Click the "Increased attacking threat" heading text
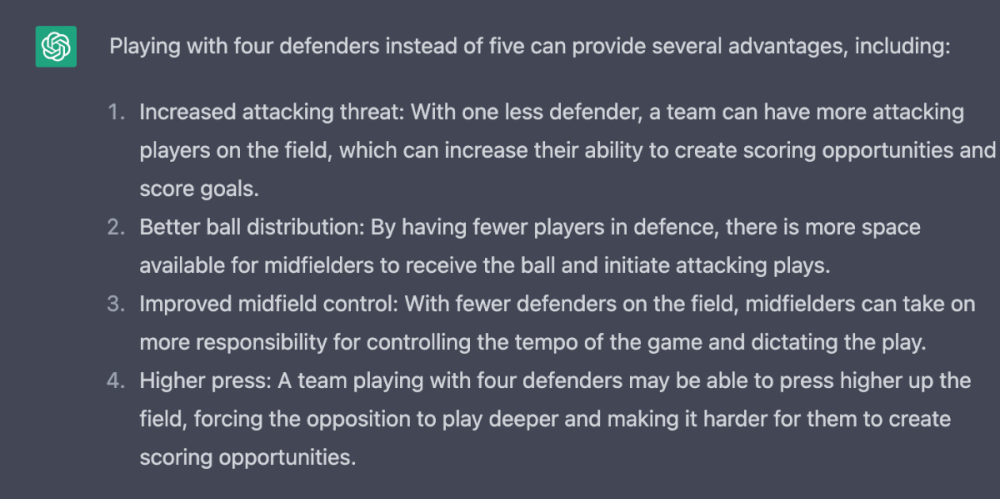The width and height of the screenshot is (1000, 499). click(x=270, y=112)
